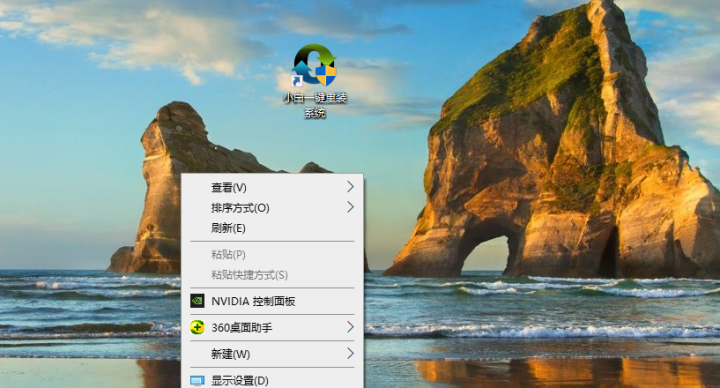Click the NVIDIA logo icon in the context menu
Screen dimensions: 720x388
[197, 301]
